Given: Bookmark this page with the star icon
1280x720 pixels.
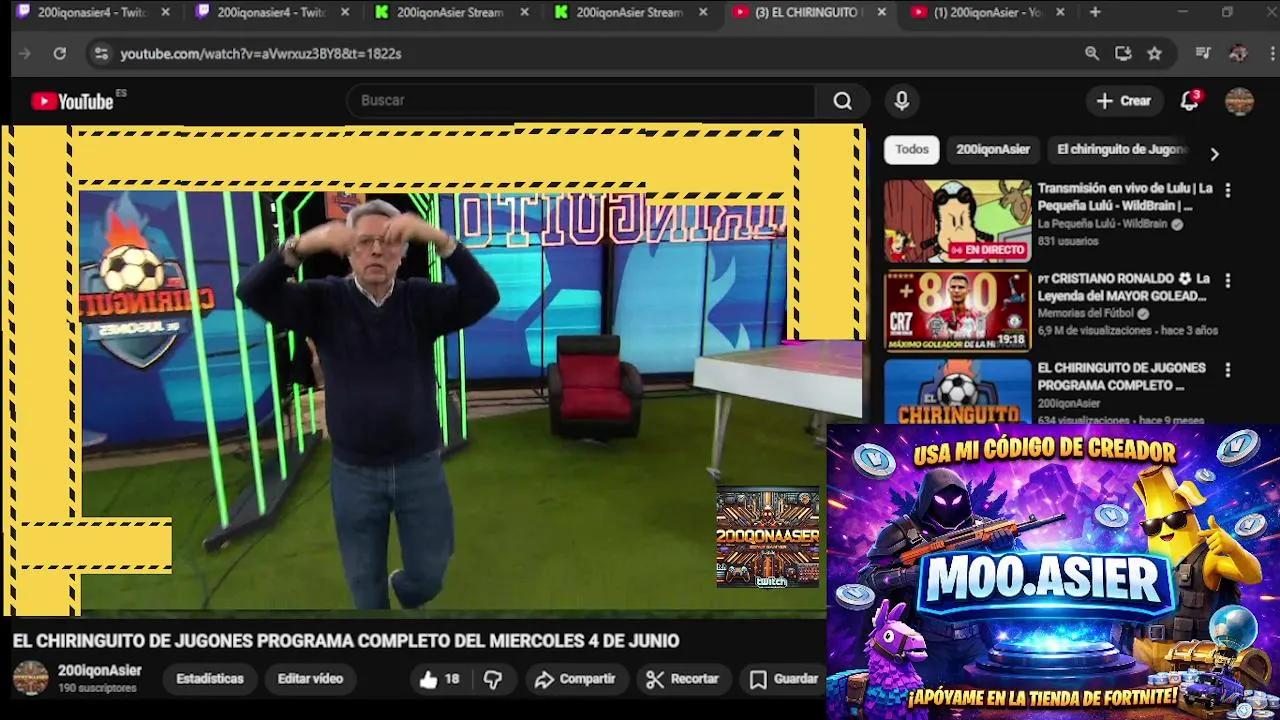Looking at the screenshot, I should point(1154,54).
